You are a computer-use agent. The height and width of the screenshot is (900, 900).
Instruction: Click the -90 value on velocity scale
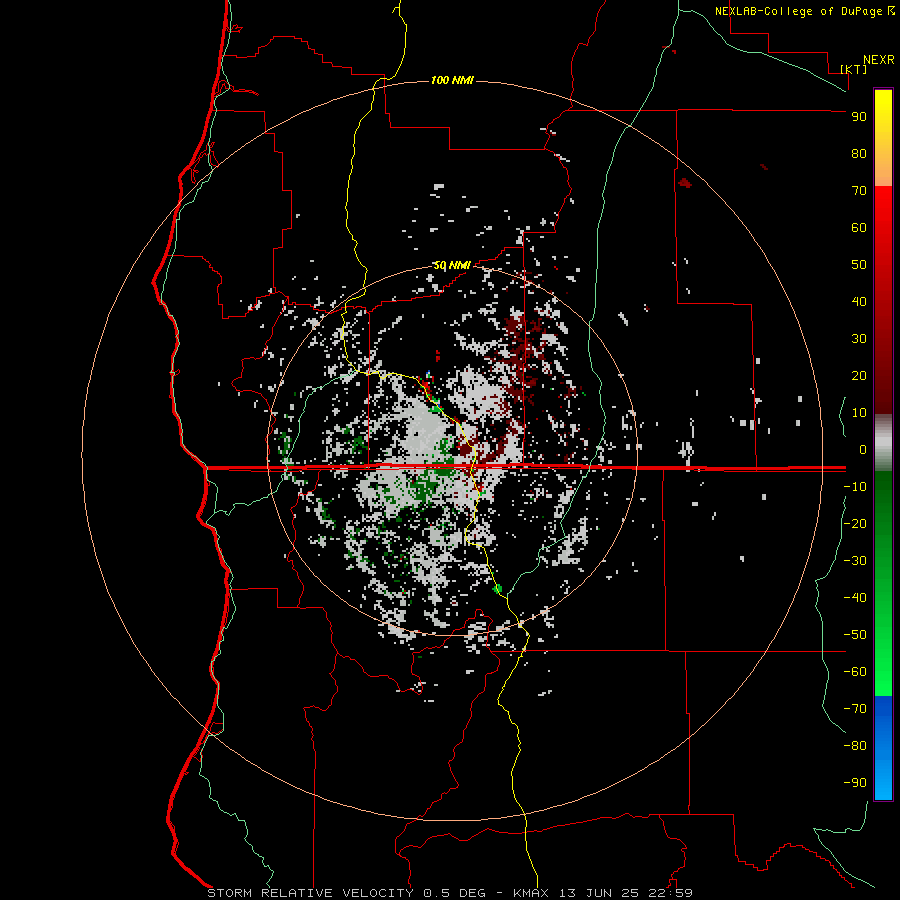point(855,783)
